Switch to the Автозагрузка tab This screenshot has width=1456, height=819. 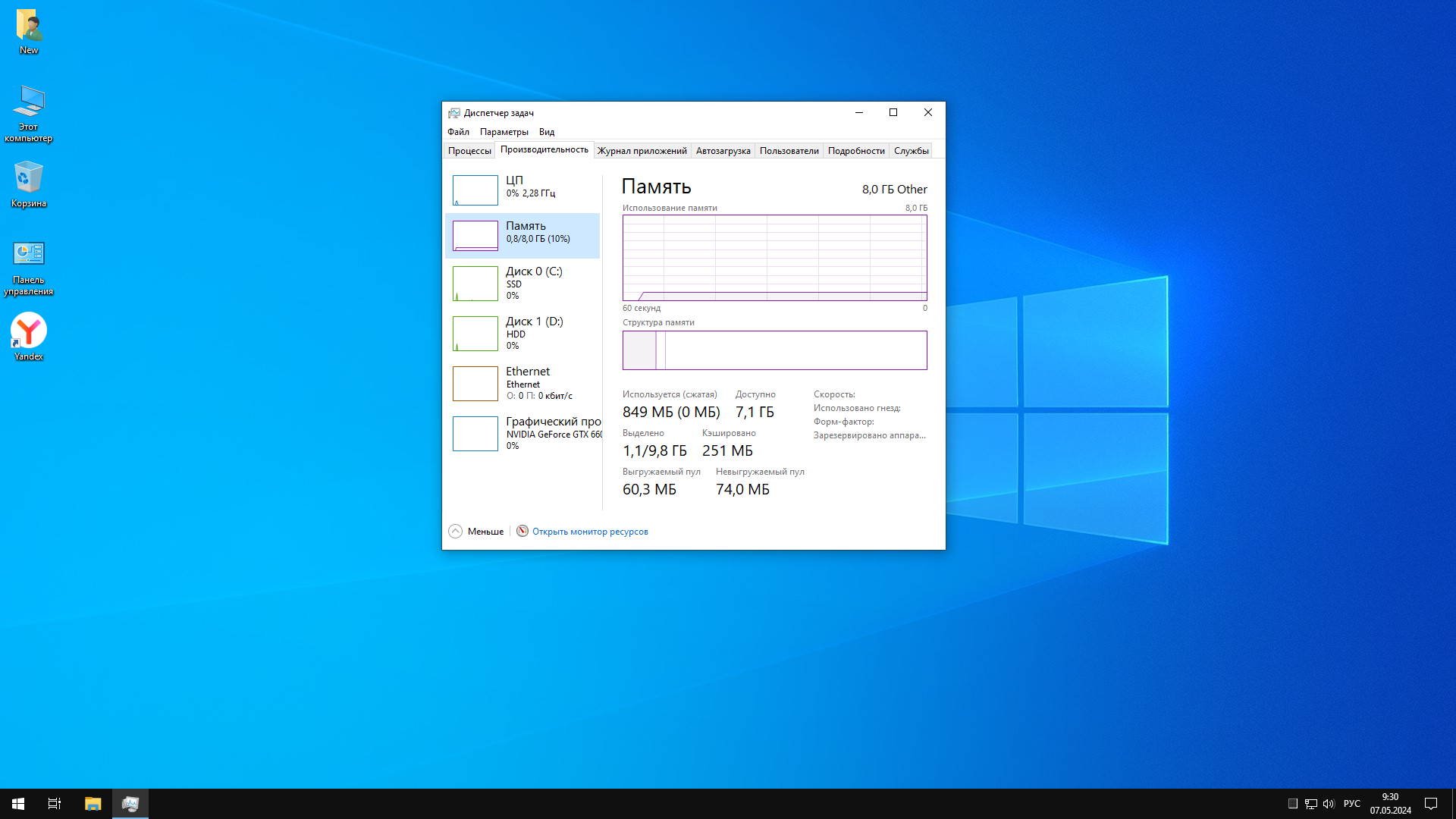tap(723, 151)
